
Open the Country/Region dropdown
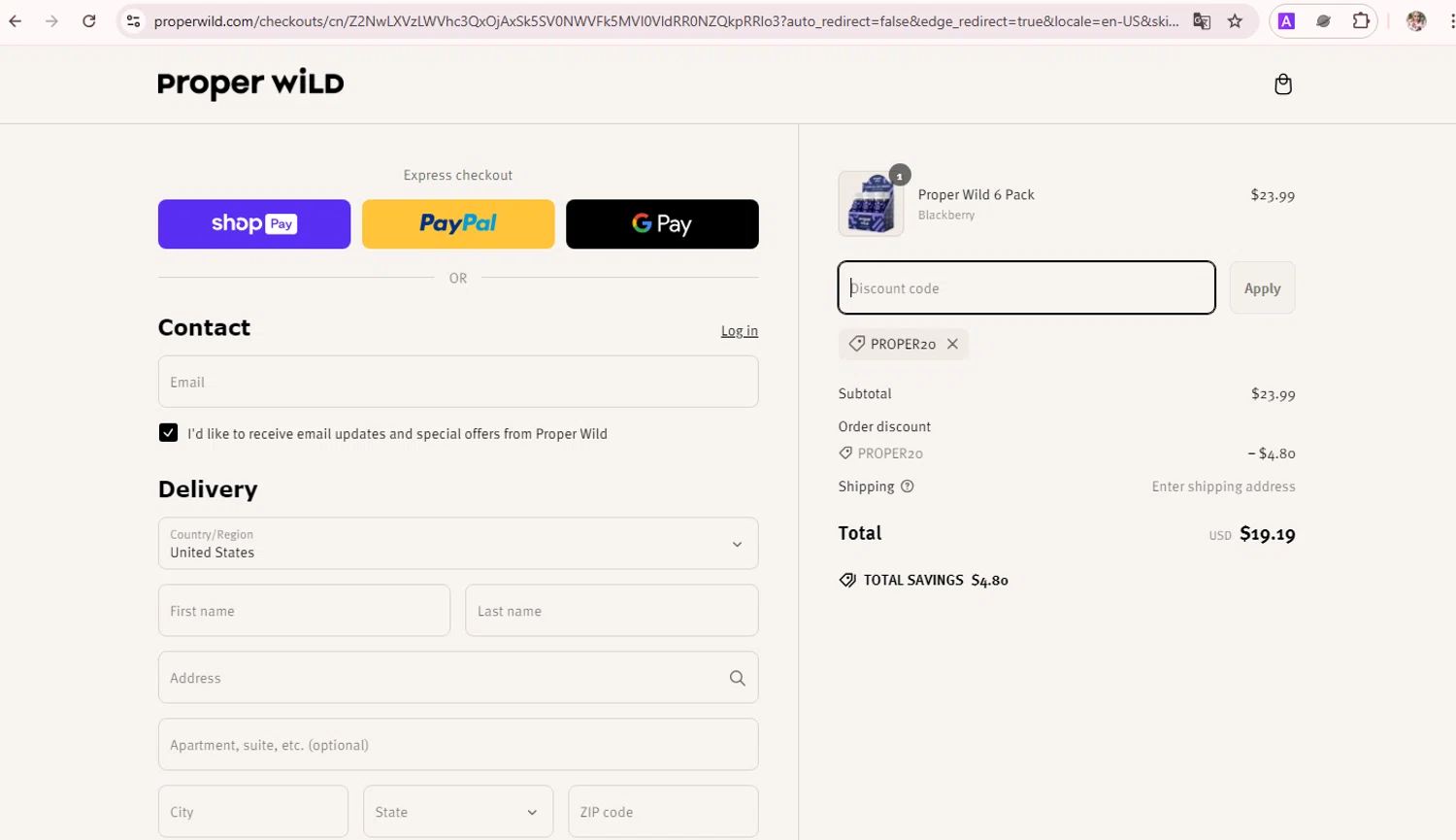[x=458, y=543]
